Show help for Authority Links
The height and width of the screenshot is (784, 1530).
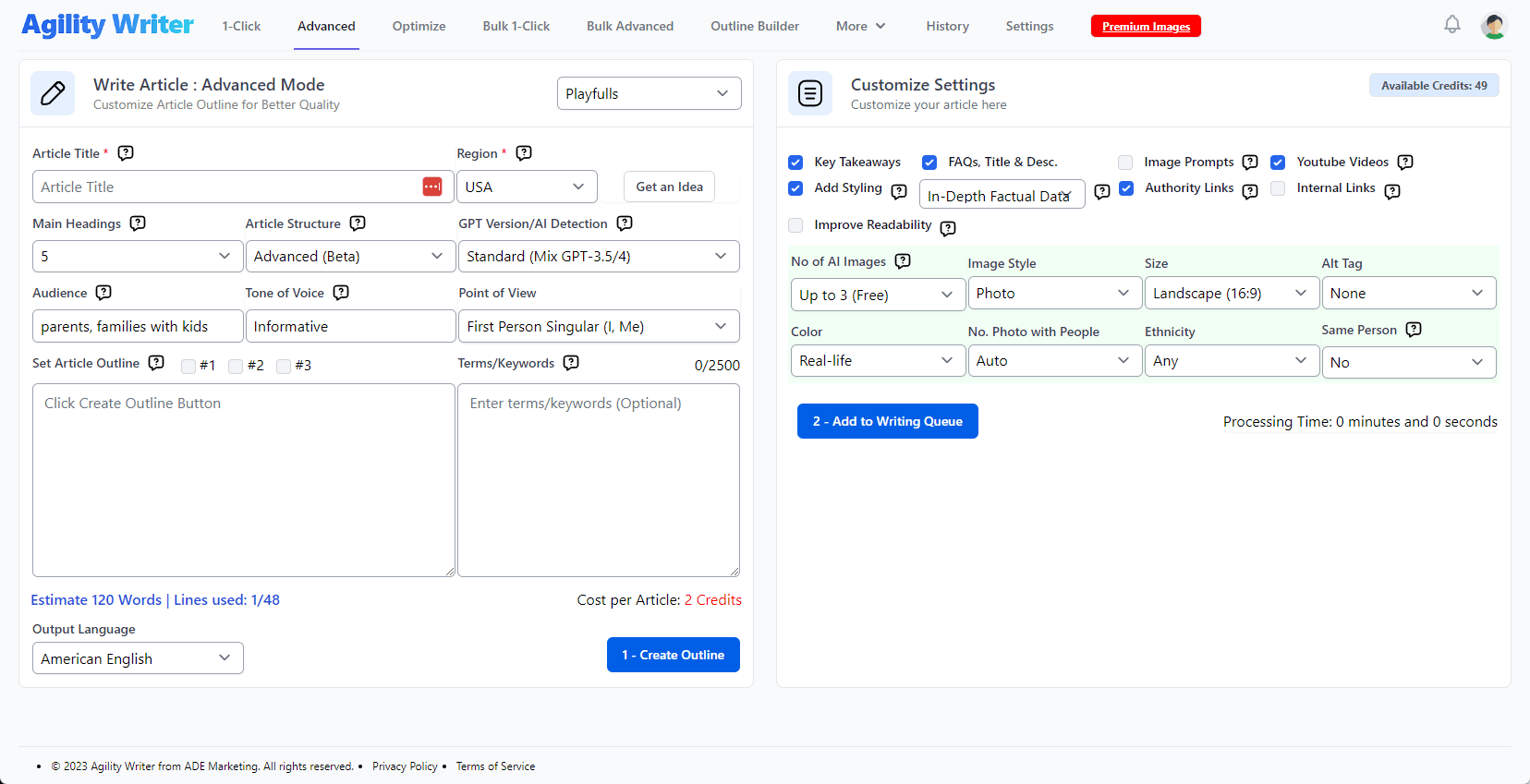1250,191
